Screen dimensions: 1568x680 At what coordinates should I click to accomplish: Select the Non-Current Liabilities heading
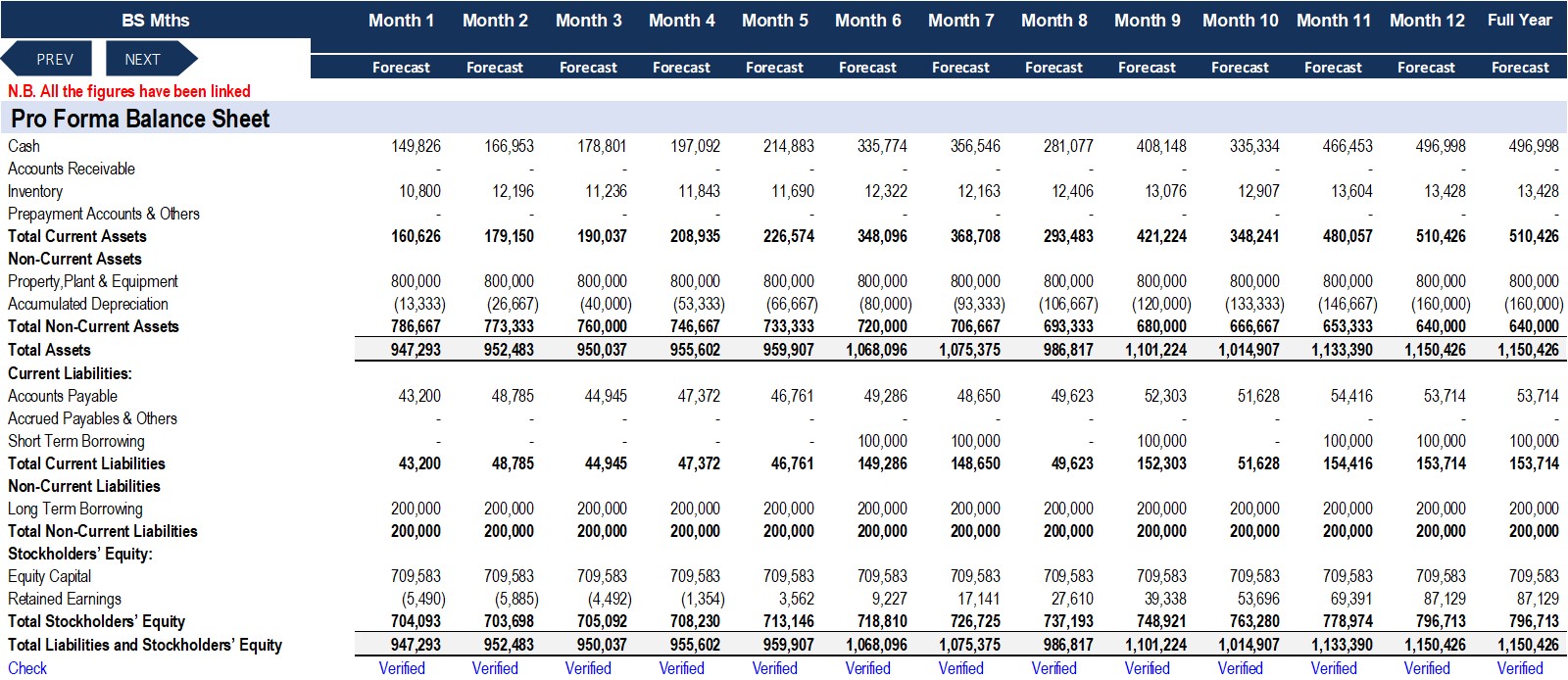[x=84, y=486]
